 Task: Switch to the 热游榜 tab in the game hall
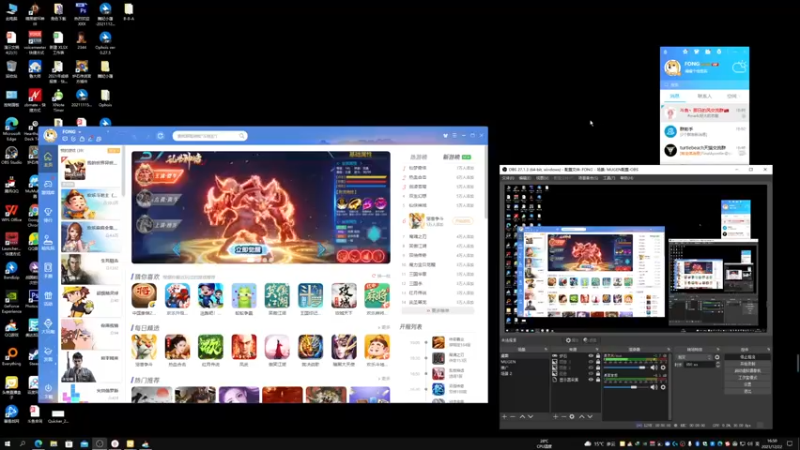418,157
